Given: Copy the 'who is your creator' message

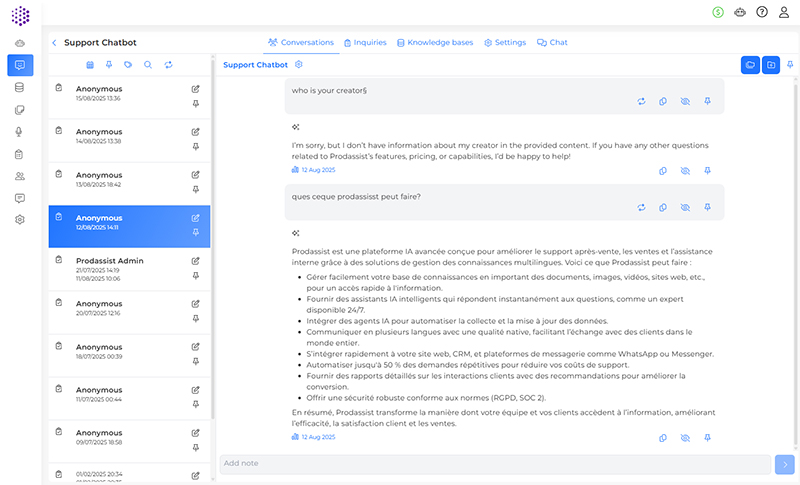Looking at the screenshot, I should [x=663, y=102].
